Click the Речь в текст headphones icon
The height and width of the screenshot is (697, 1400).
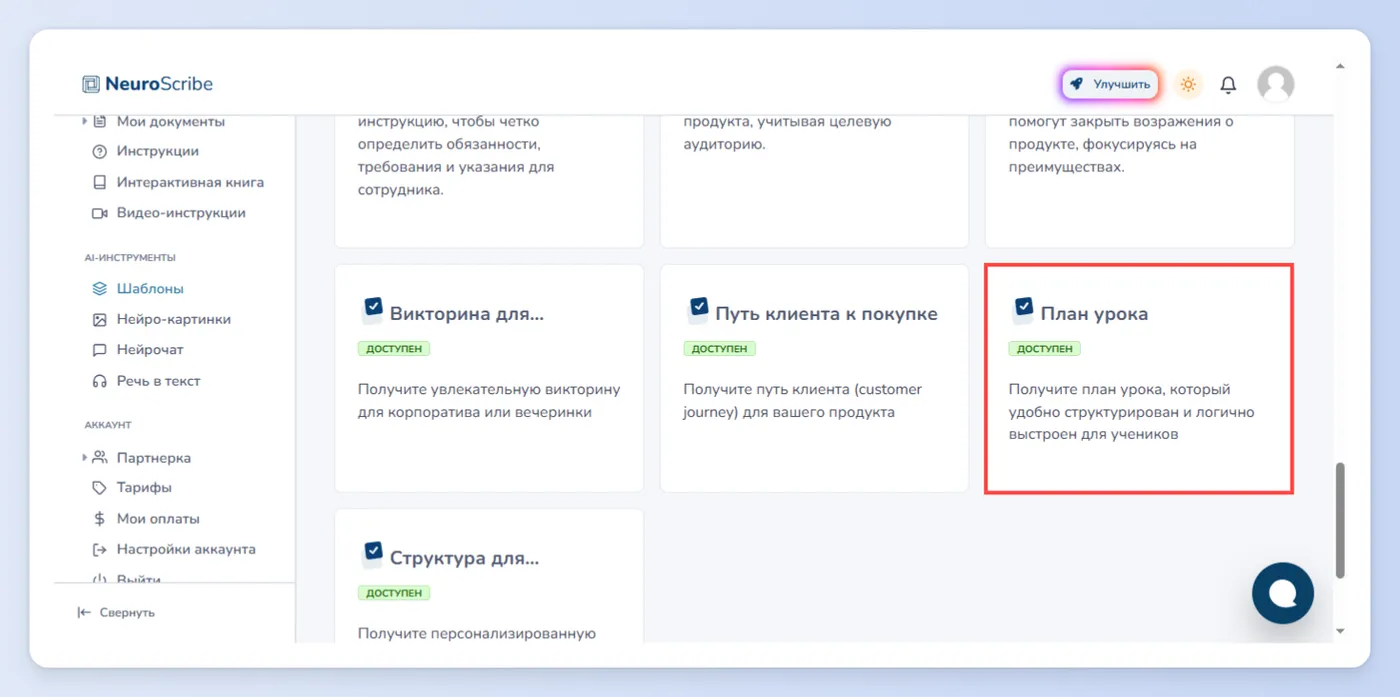coord(99,381)
